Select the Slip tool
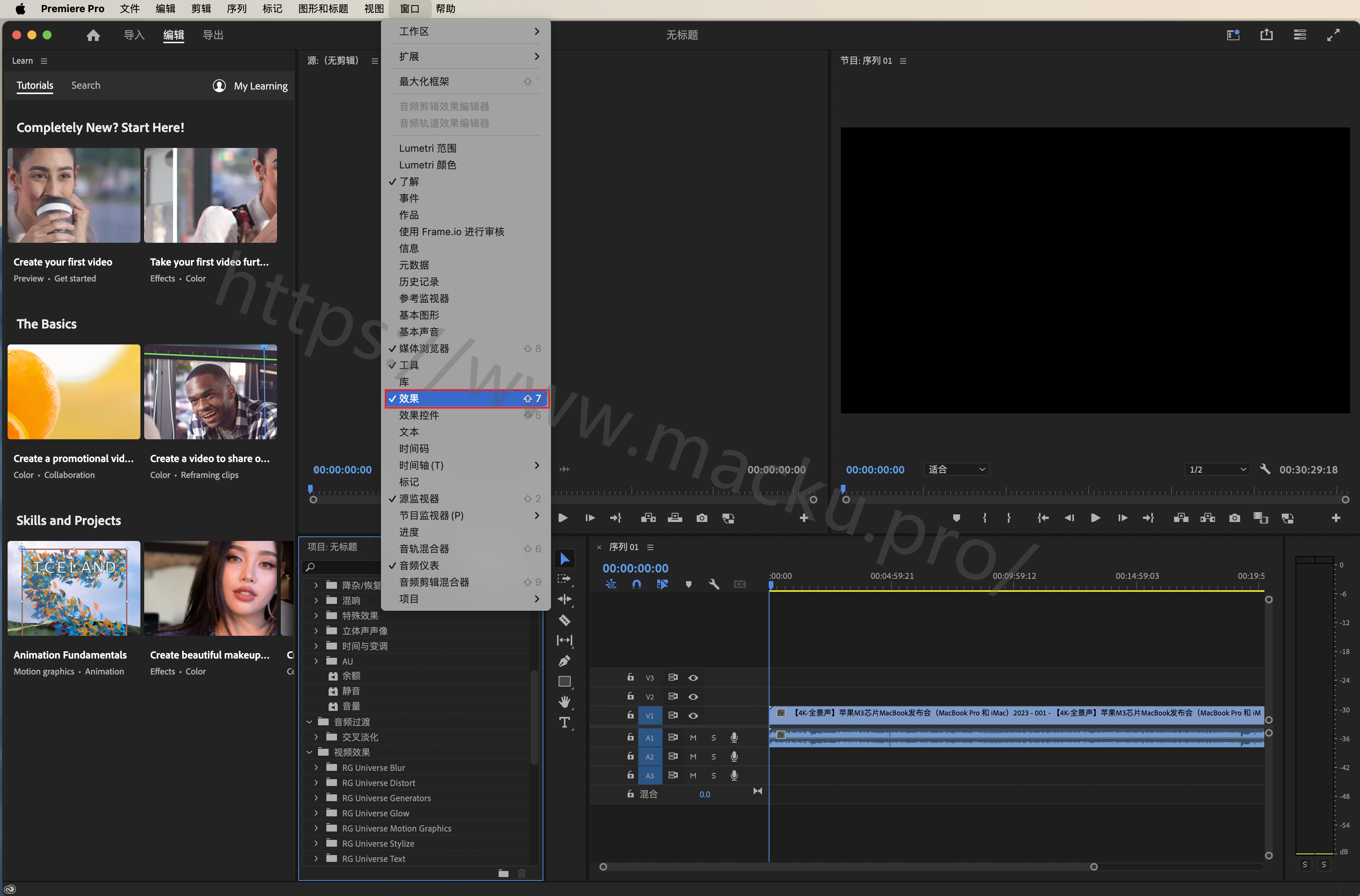Screen dimensions: 1360x896 click(x=565, y=641)
